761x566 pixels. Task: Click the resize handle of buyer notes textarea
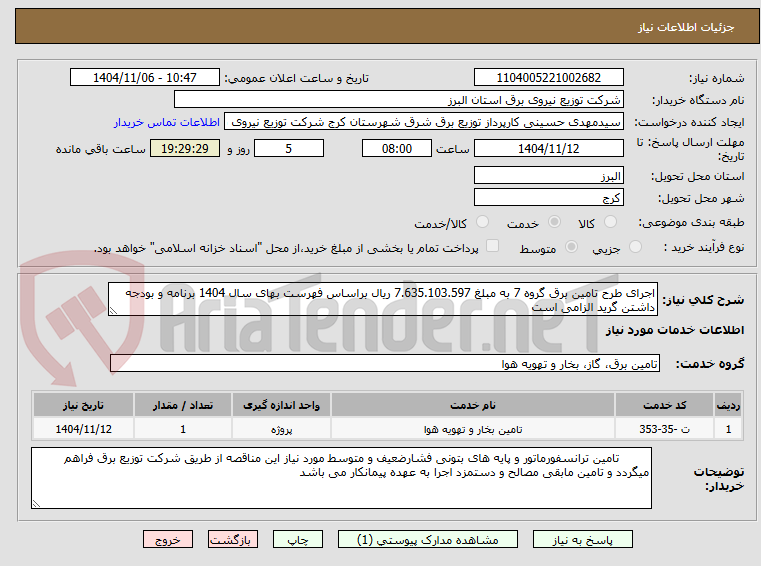tap(36, 503)
